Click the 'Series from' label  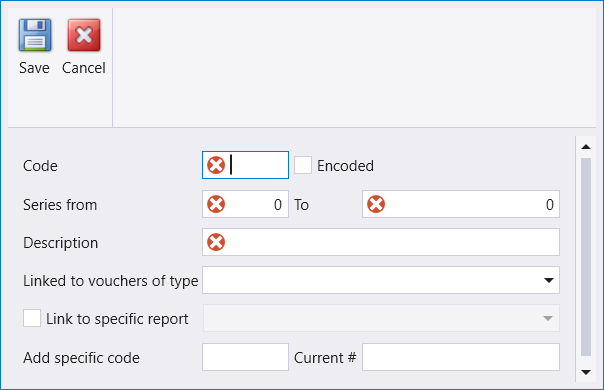coord(60,205)
